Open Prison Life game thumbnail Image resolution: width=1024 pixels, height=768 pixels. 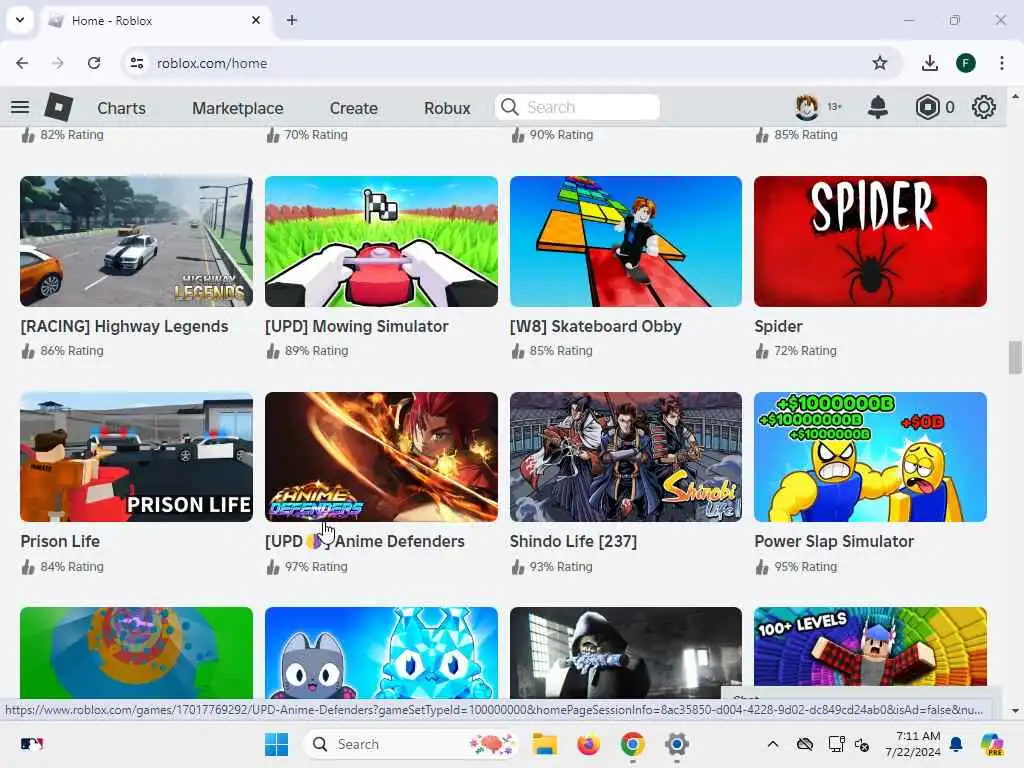pyautogui.click(x=136, y=456)
